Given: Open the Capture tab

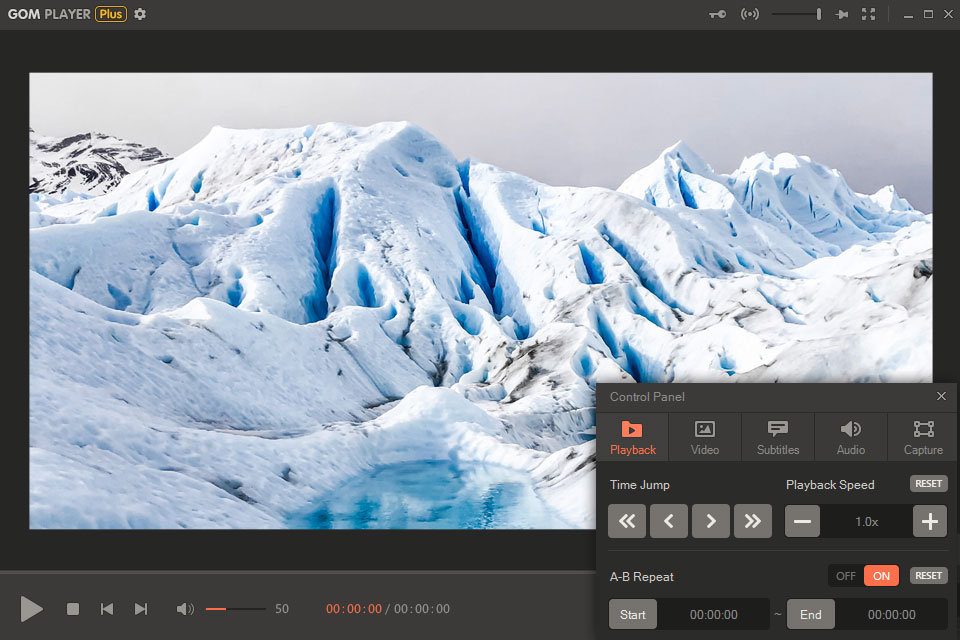Looking at the screenshot, I should 923,437.
